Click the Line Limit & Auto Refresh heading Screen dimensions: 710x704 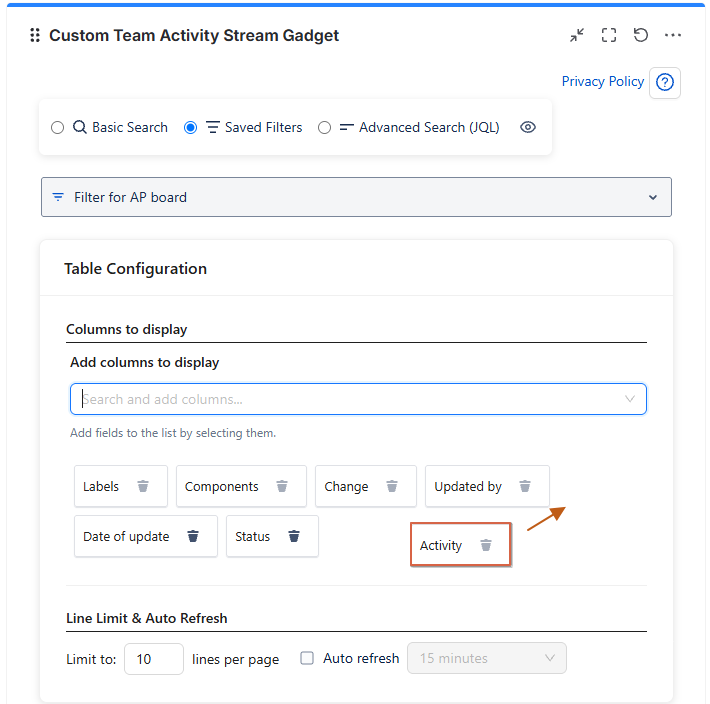click(x=147, y=618)
